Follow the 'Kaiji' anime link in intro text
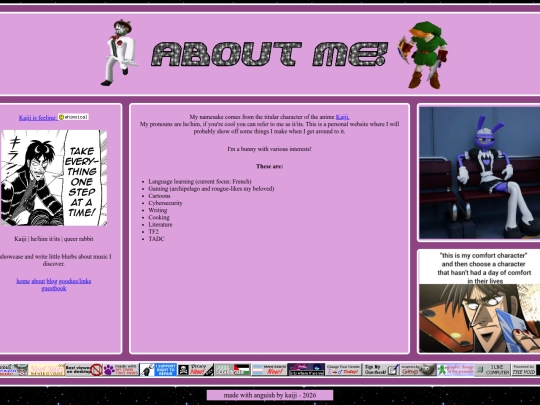Image resolution: width=540 pixels, height=405 pixels. pyautogui.click(x=342, y=117)
